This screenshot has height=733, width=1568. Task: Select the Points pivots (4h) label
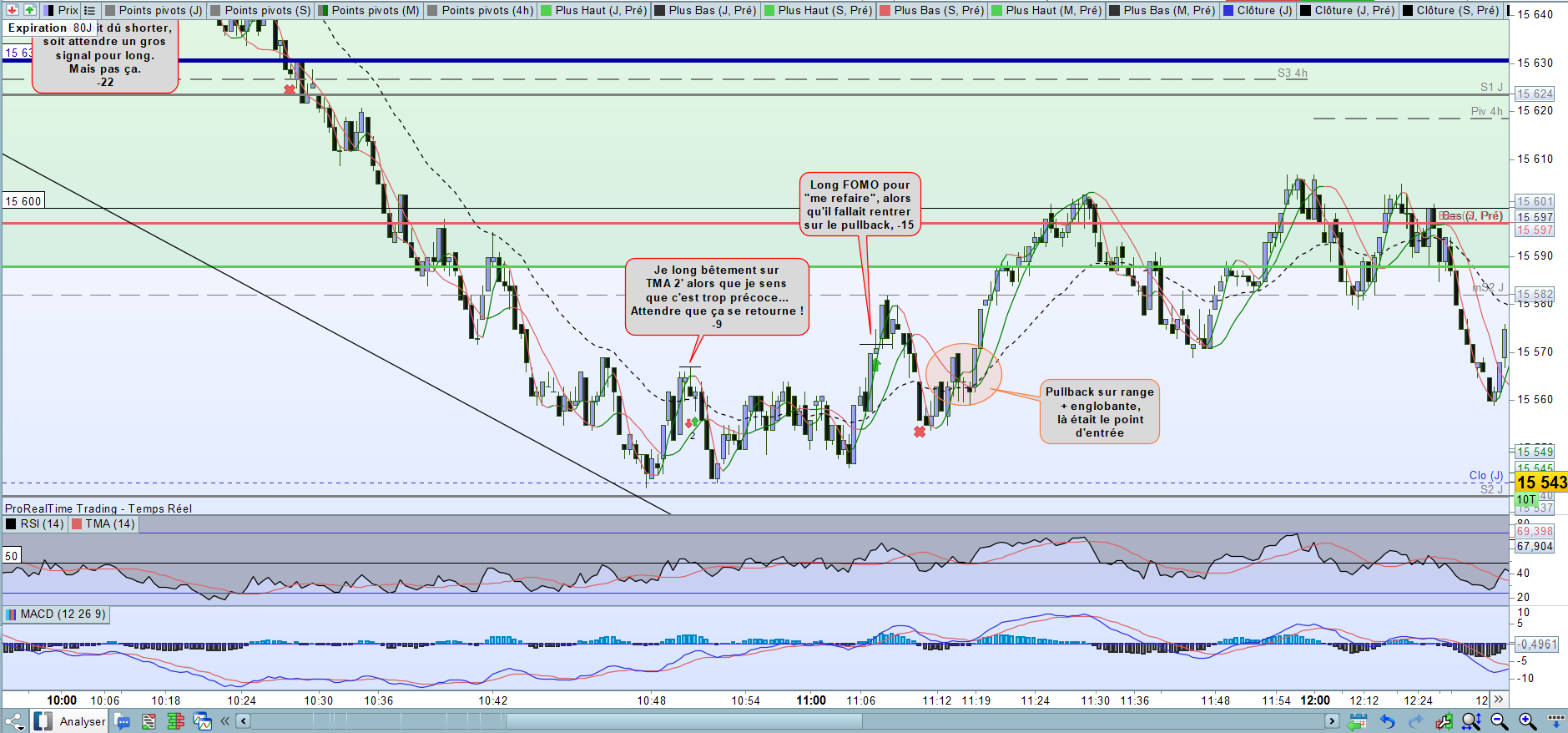point(487,10)
